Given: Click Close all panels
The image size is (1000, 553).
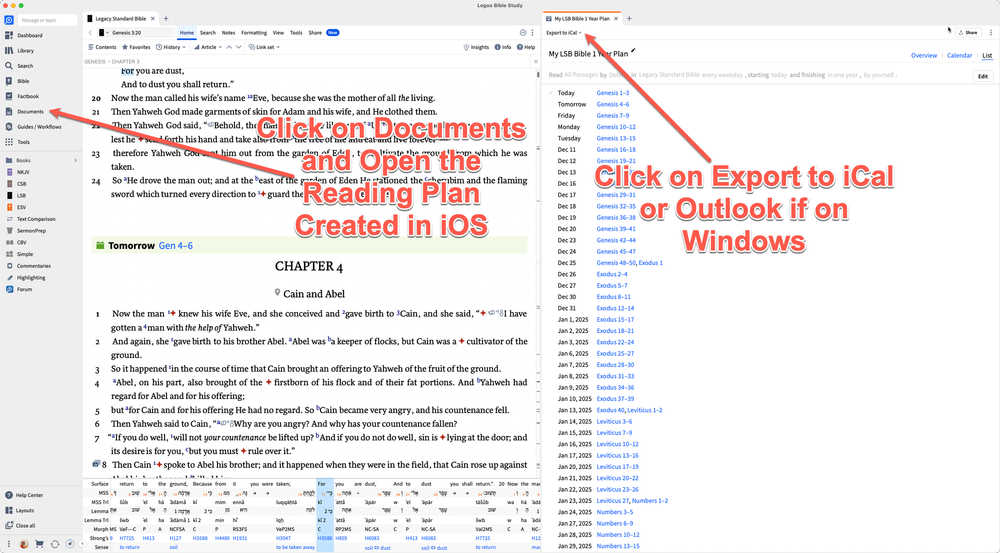Looking at the screenshot, I should (20, 526).
